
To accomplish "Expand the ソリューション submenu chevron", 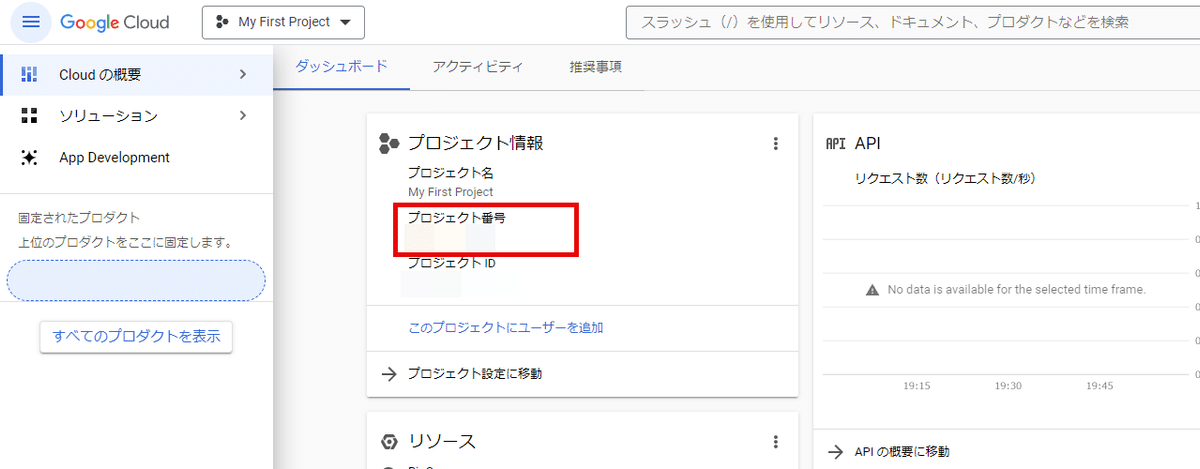I will [x=243, y=116].
